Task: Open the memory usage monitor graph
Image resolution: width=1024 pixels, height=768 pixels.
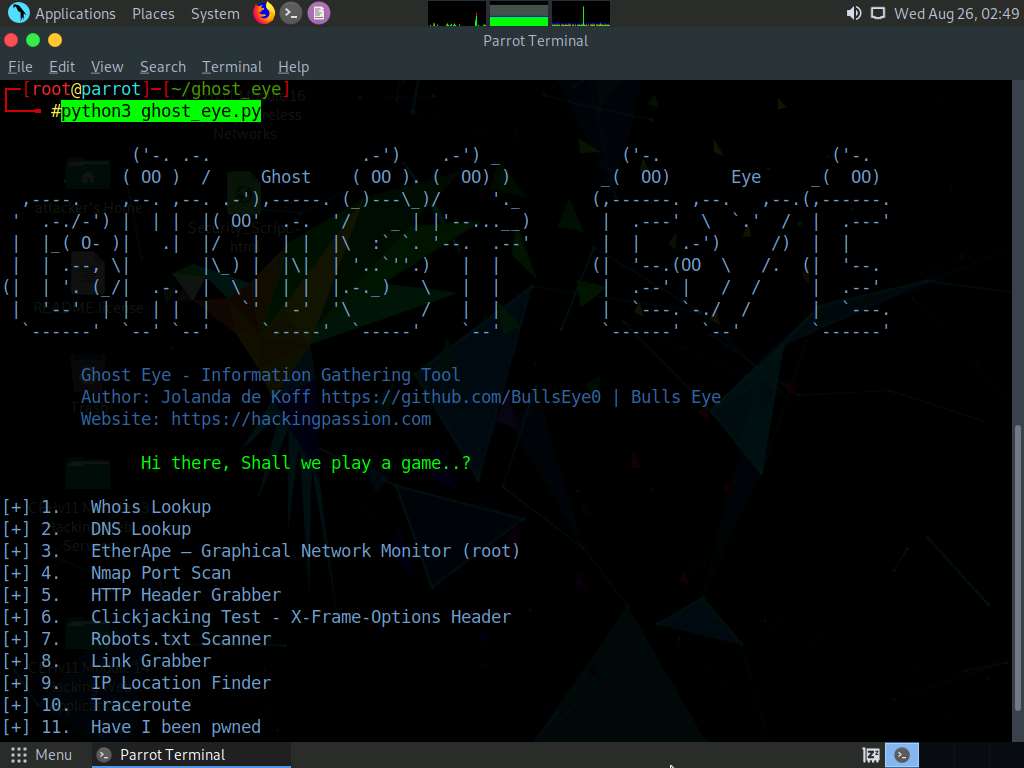Action: (x=519, y=14)
